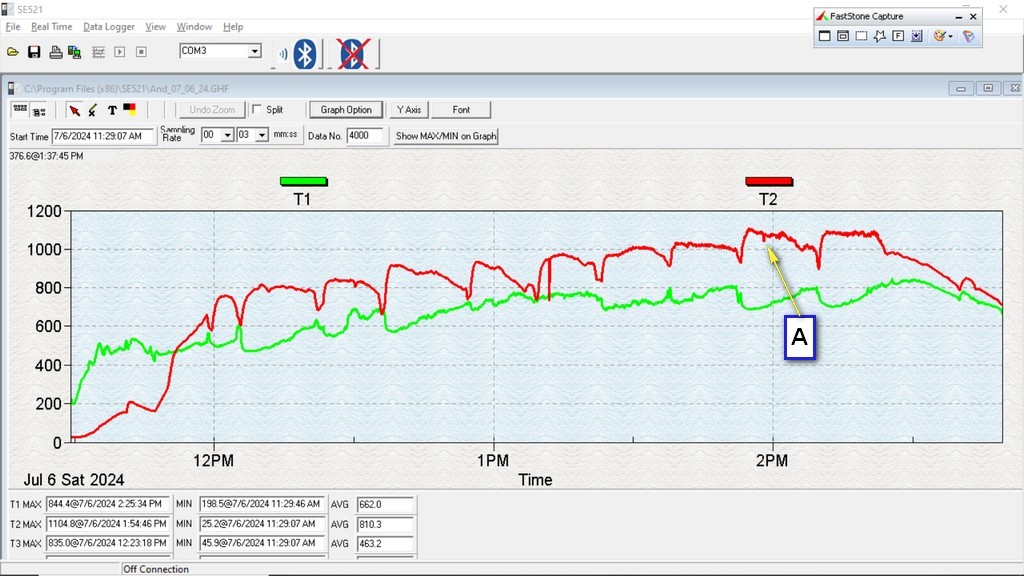Click the open file folder icon
This screenshot has height=576, width=1024.
(13, 52)
